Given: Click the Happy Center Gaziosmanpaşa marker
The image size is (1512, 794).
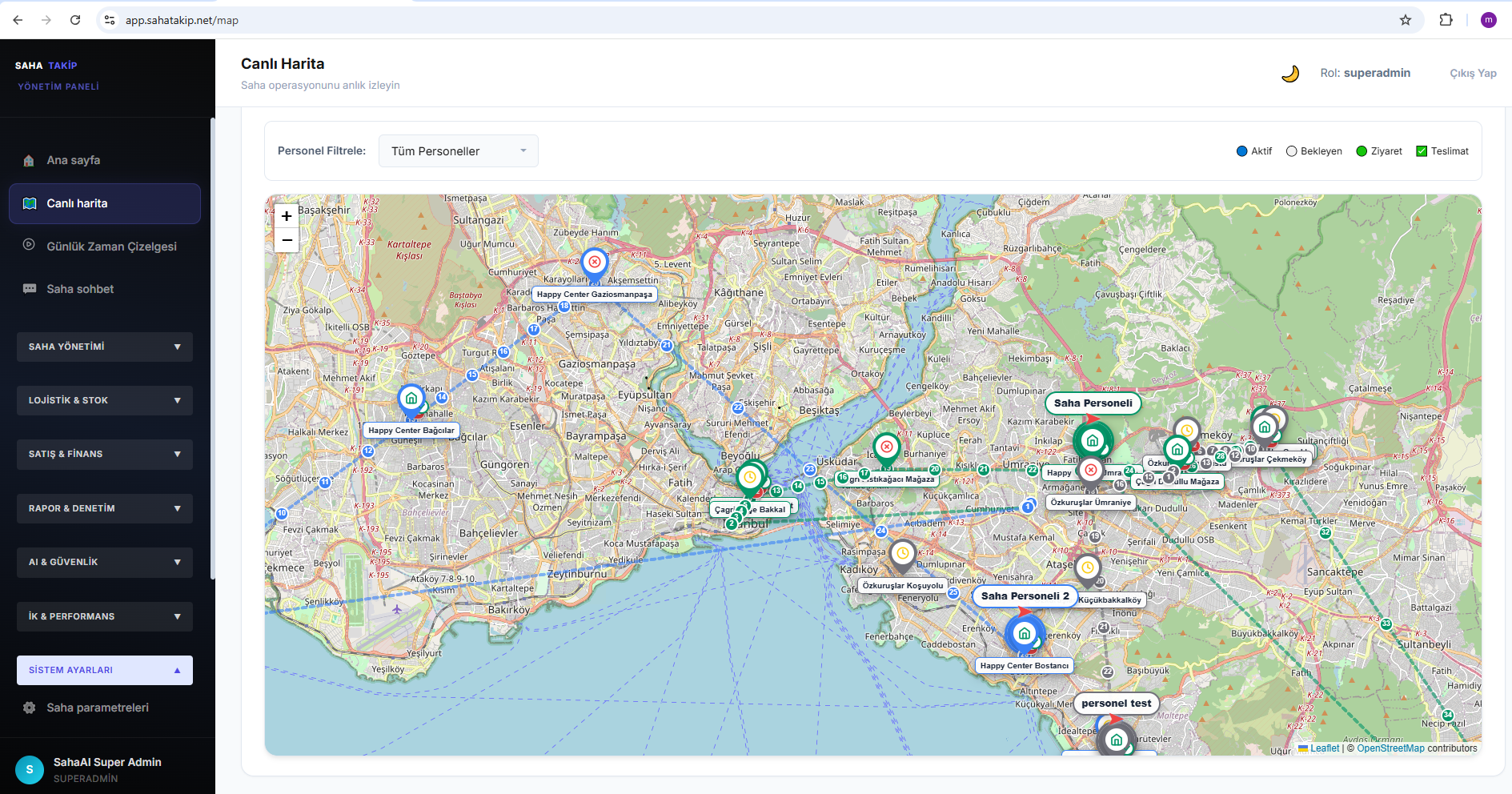Looking at the screenshot, I should click(594, 265).
